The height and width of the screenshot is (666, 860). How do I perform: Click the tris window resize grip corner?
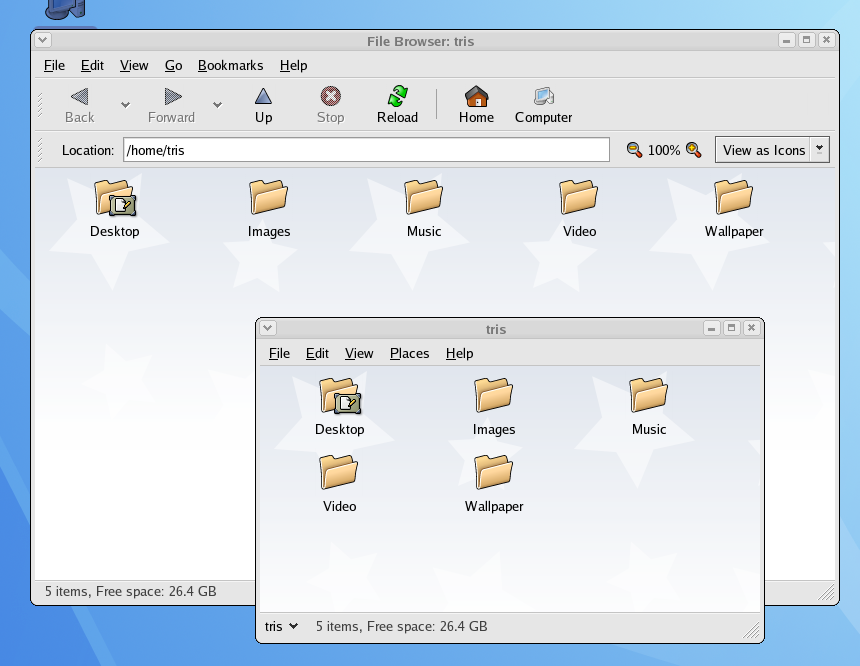click(751, 631)
